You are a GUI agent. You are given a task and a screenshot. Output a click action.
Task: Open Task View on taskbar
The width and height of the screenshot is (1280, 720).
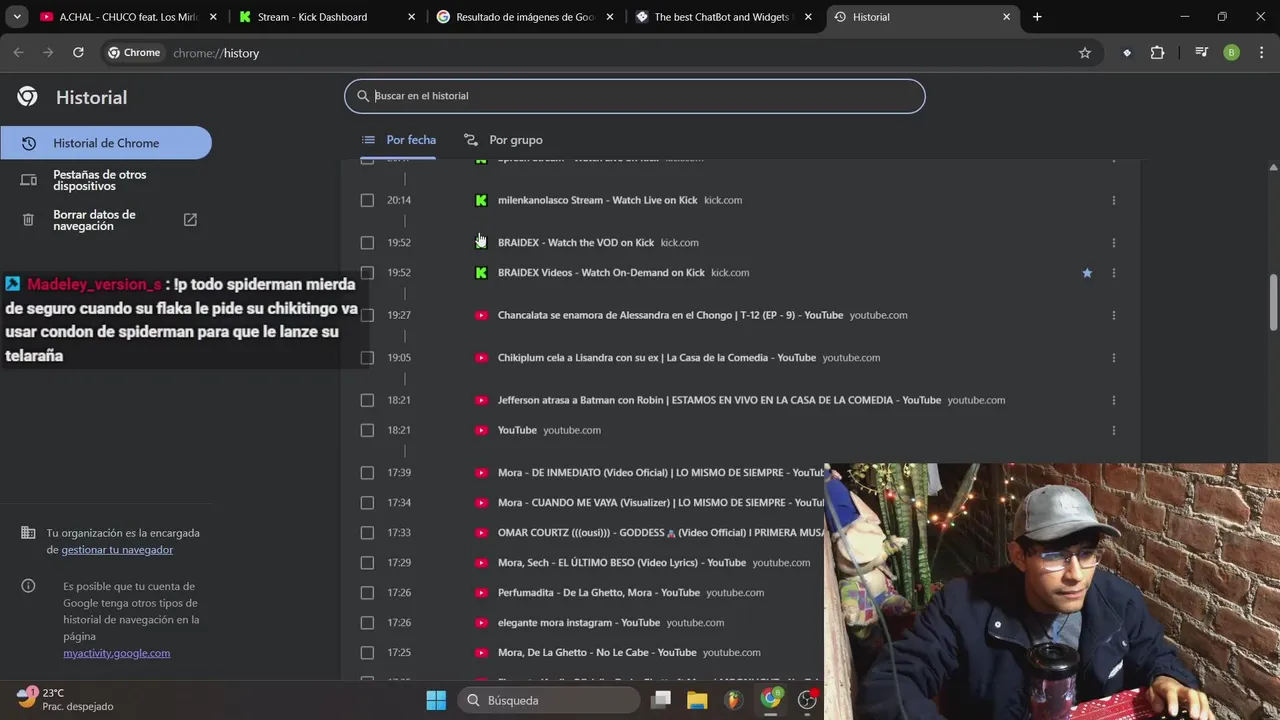point(661,700)
